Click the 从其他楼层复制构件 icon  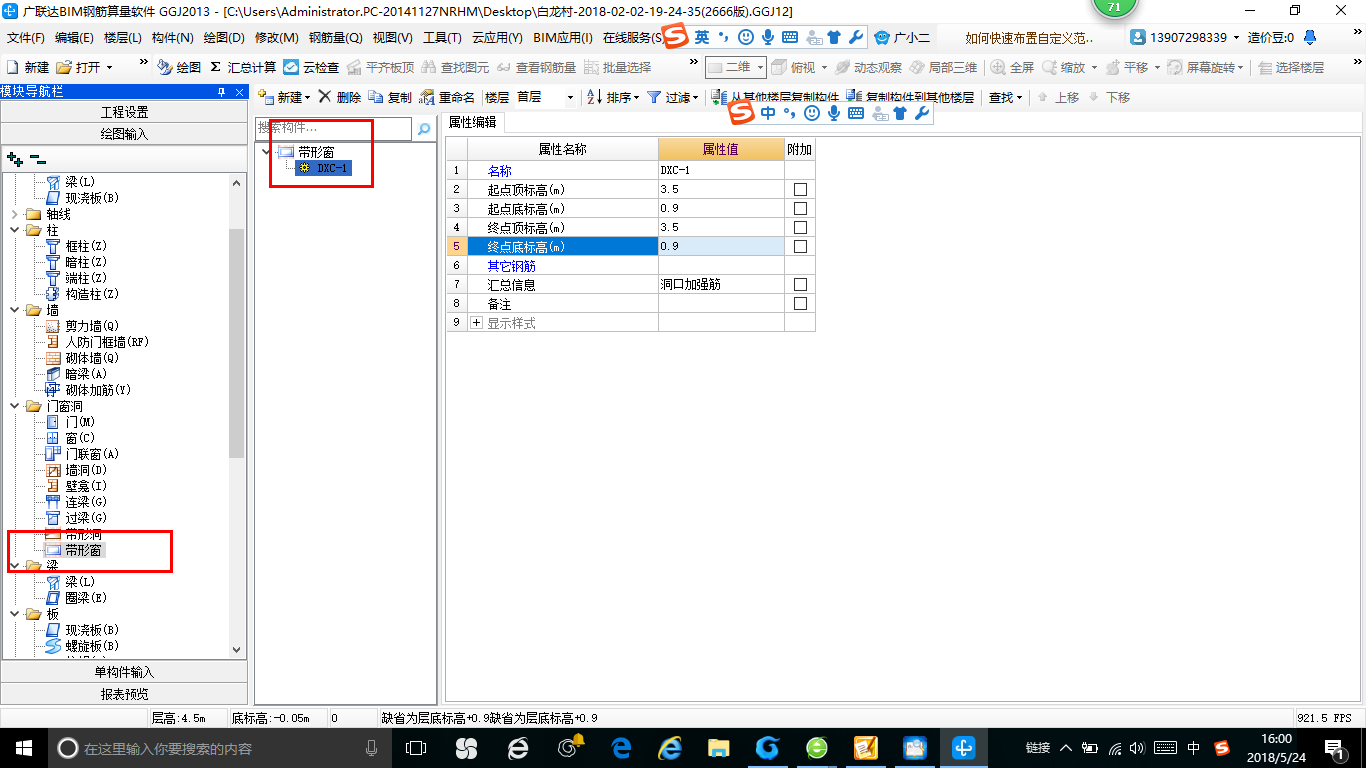point(776,97)
